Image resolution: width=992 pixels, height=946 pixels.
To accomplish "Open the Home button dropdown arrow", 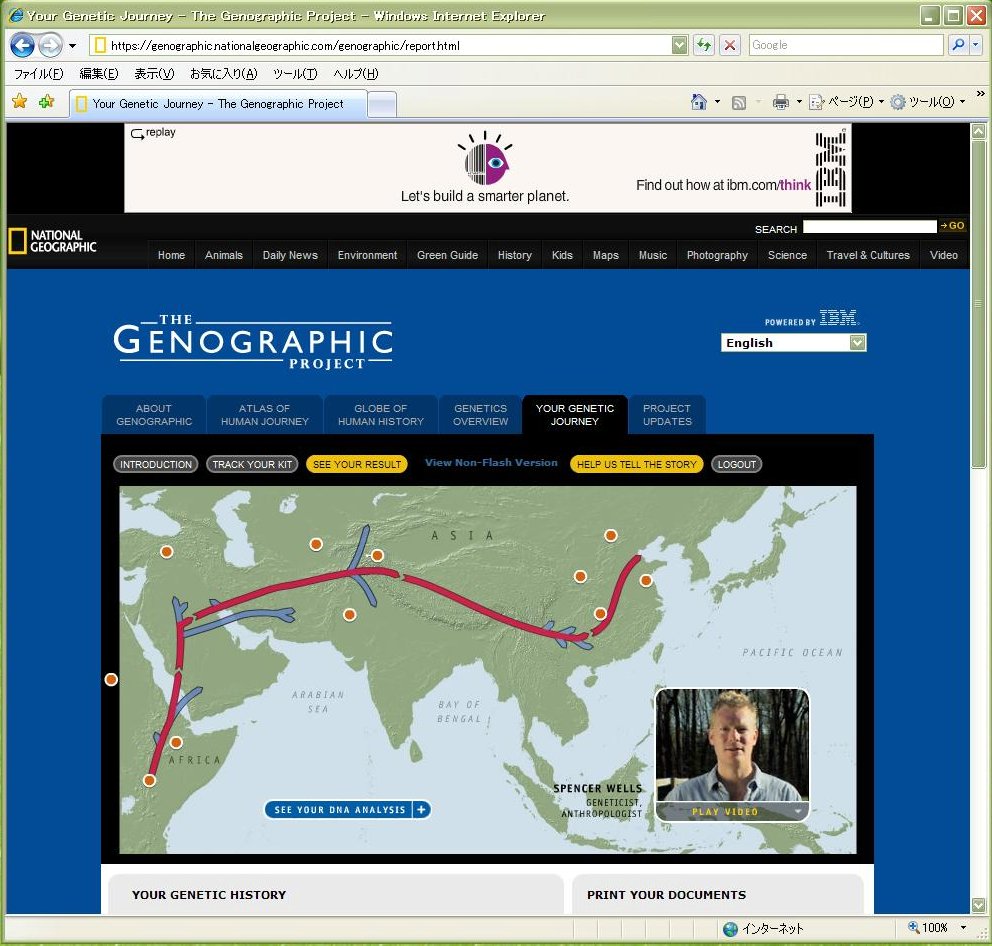I will click(717, 102).
